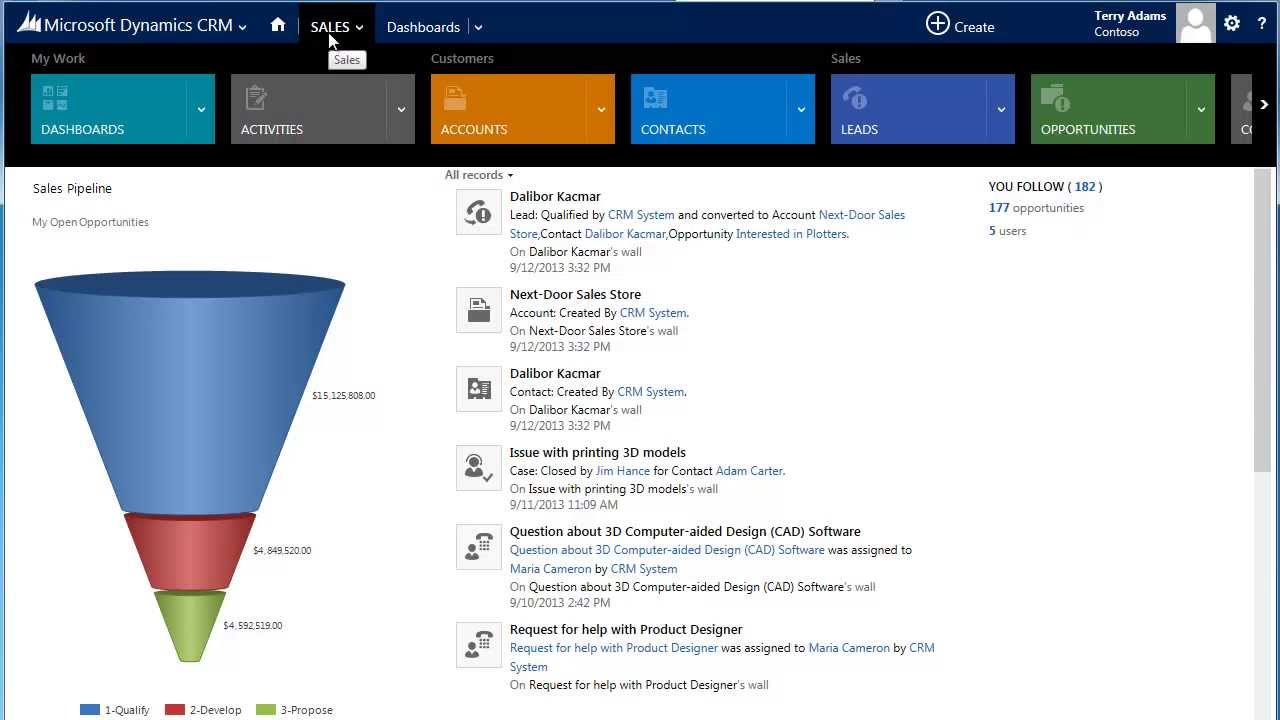Open Question about 3D CAD Software link
Viewport: 1280px width, 720px height.
pyautogui.click(x=667, y=550)
